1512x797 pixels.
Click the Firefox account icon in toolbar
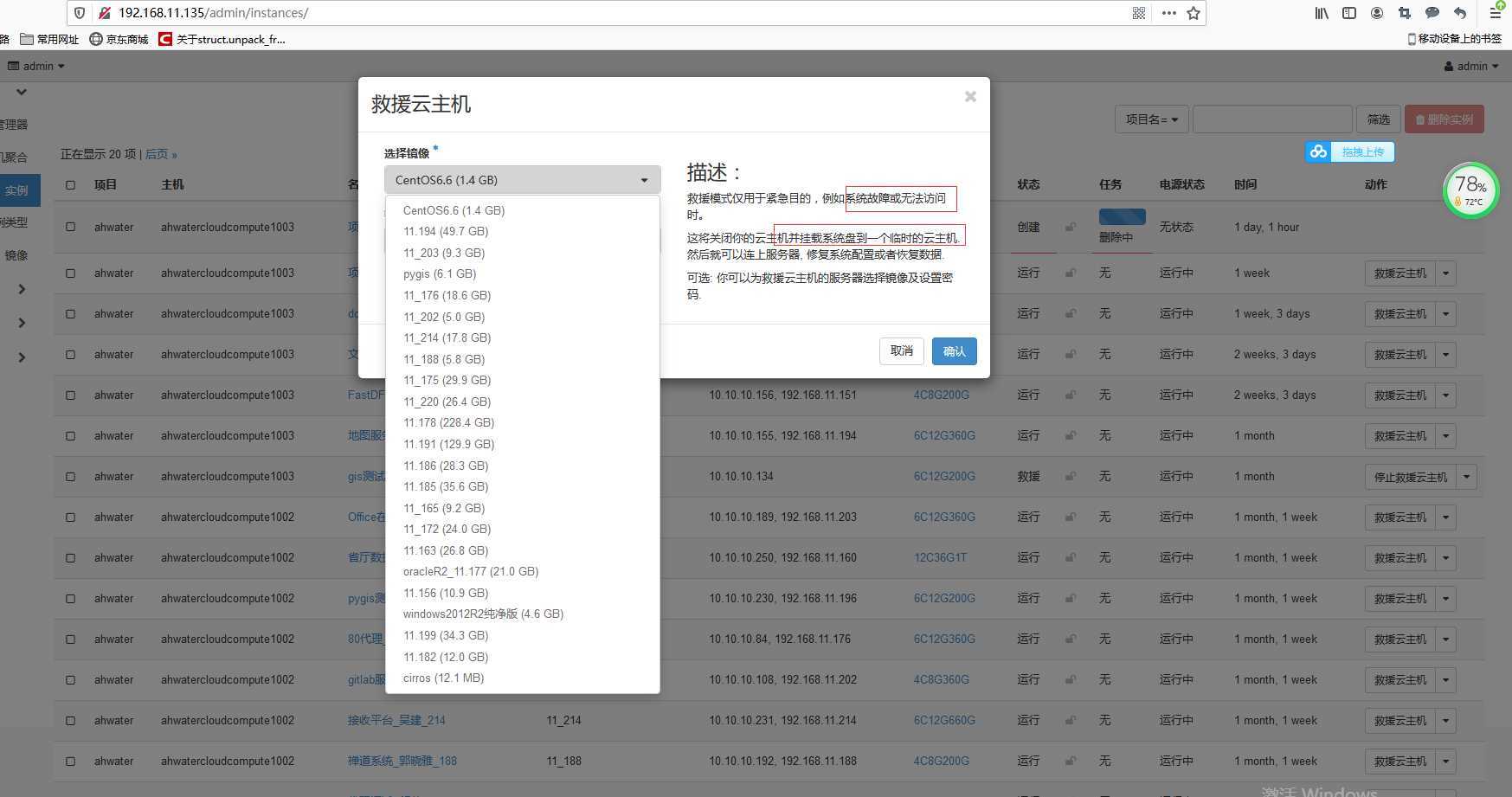[x=1377, y=13]
